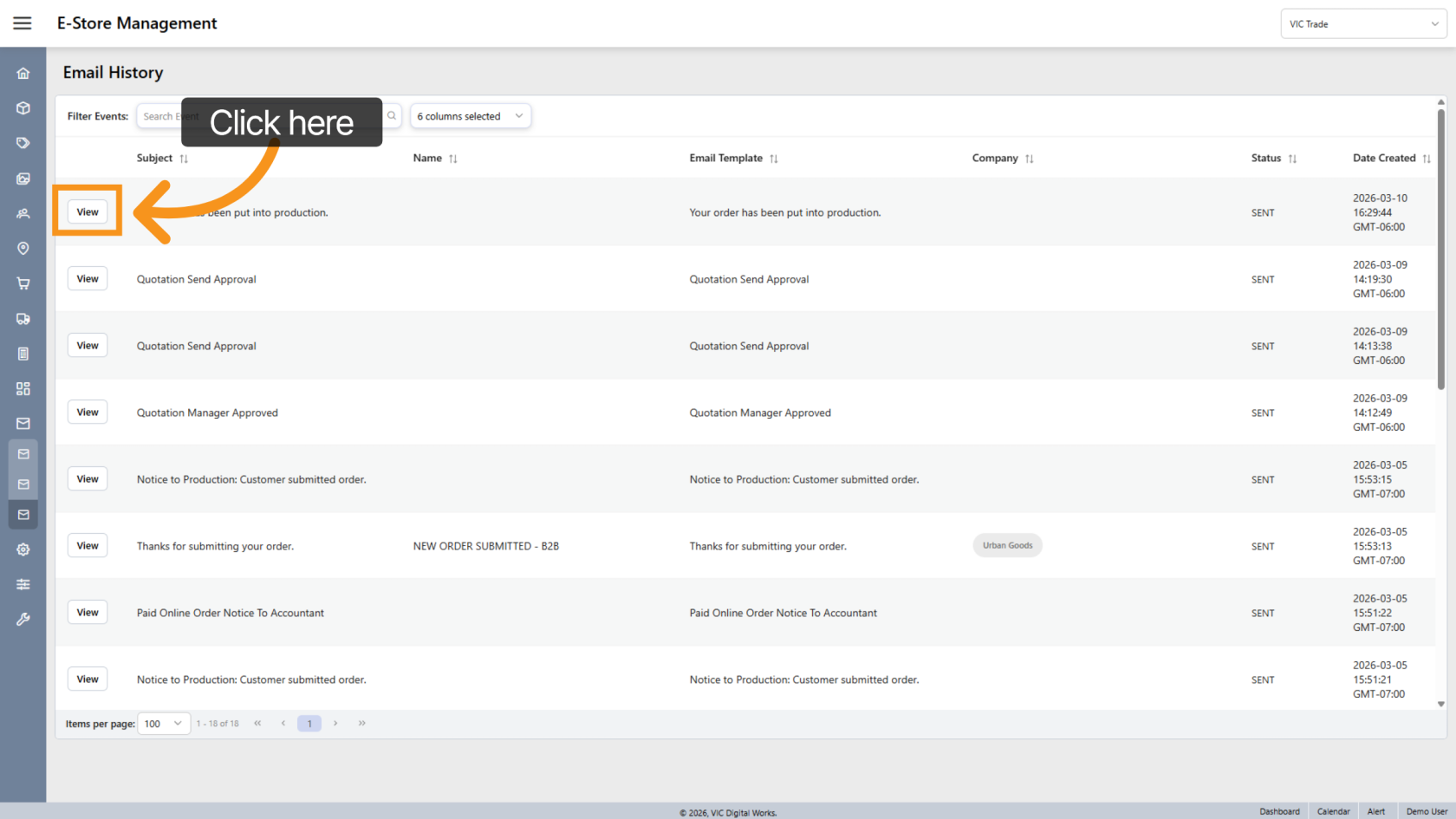1456x819 pixels.
Task: View the Quotation Manager Approved email
Action: [x=88, y=413]
